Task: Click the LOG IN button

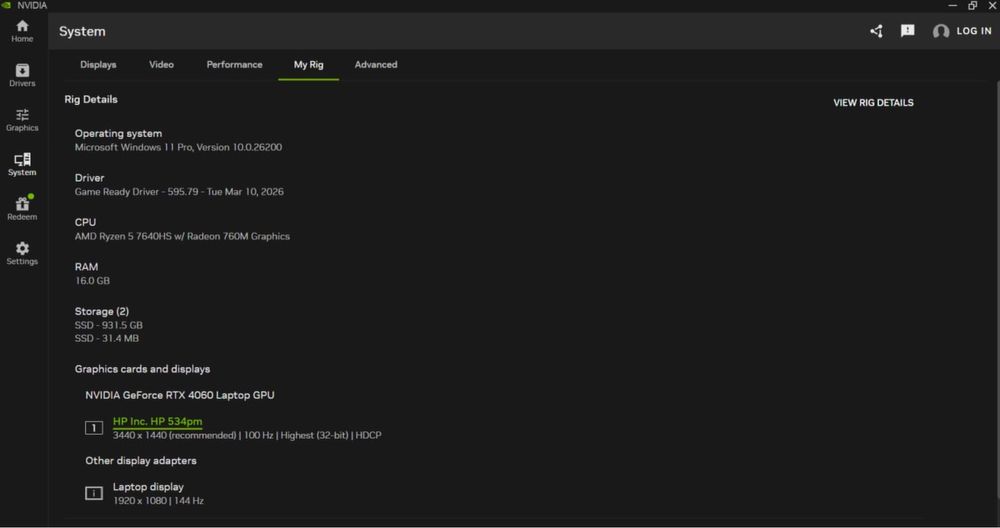Action: pyautogui.click(x=974, y=31)
